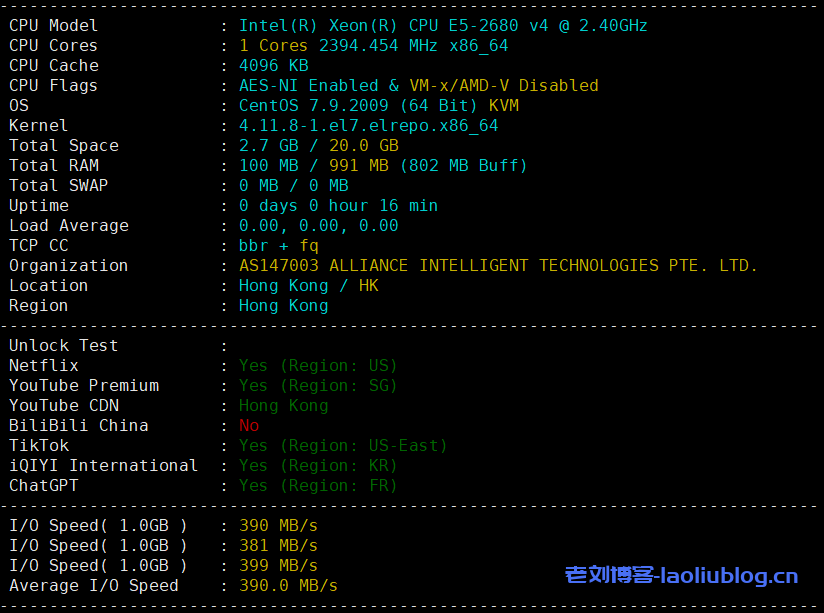The width and height of the screenshot is (824, 613).
Task: Click the bbr + fq TCP CC value
Action: (278, 245)
